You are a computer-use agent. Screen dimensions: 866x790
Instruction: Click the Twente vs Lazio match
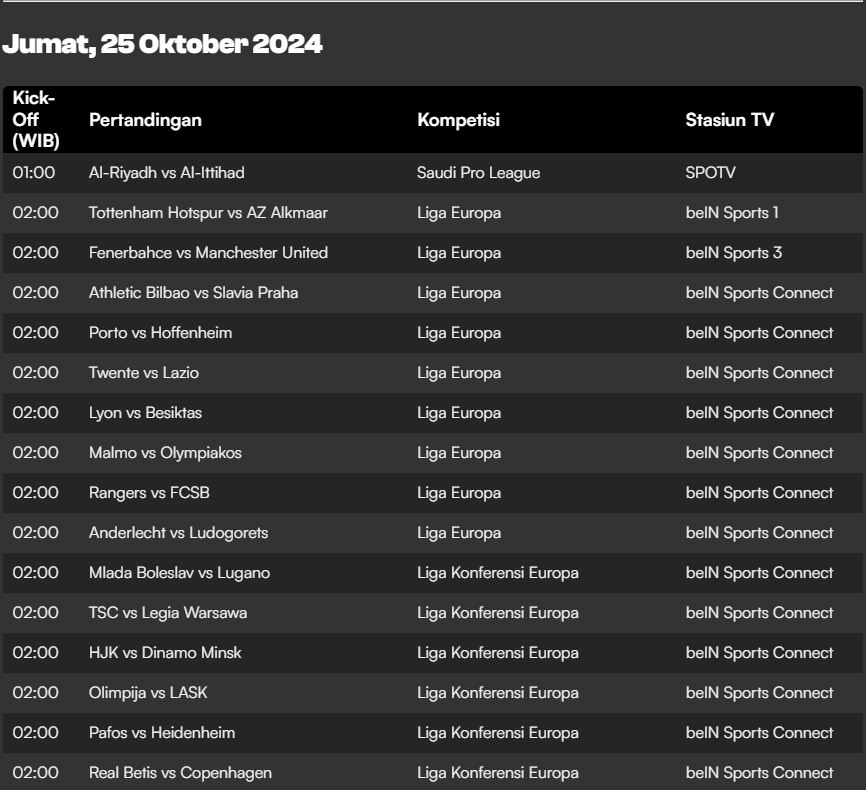tap(144, 373)
